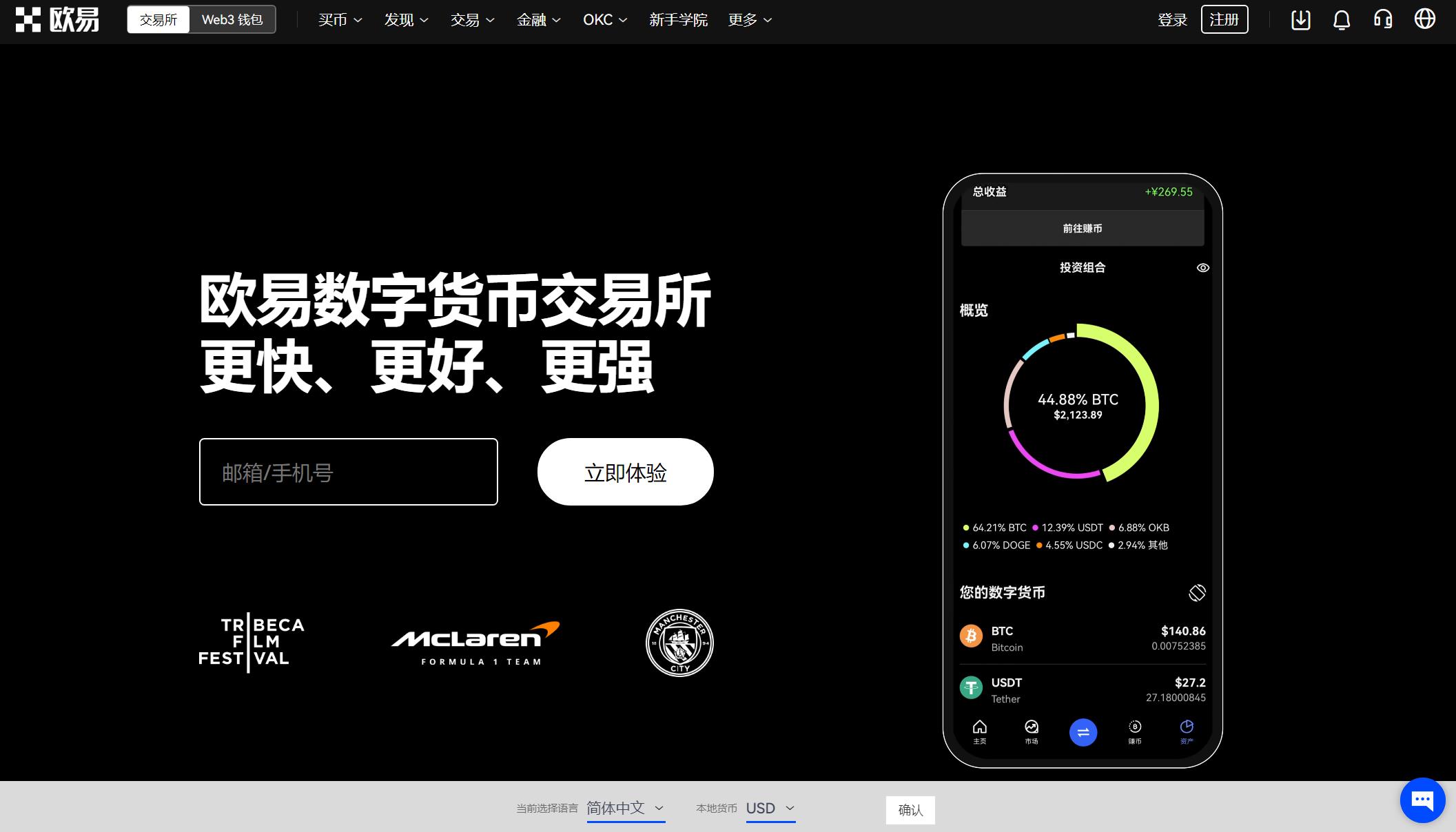Click the notification bell icon
This screenshot has height=832, width=1456.
[x=1342, y=19]
